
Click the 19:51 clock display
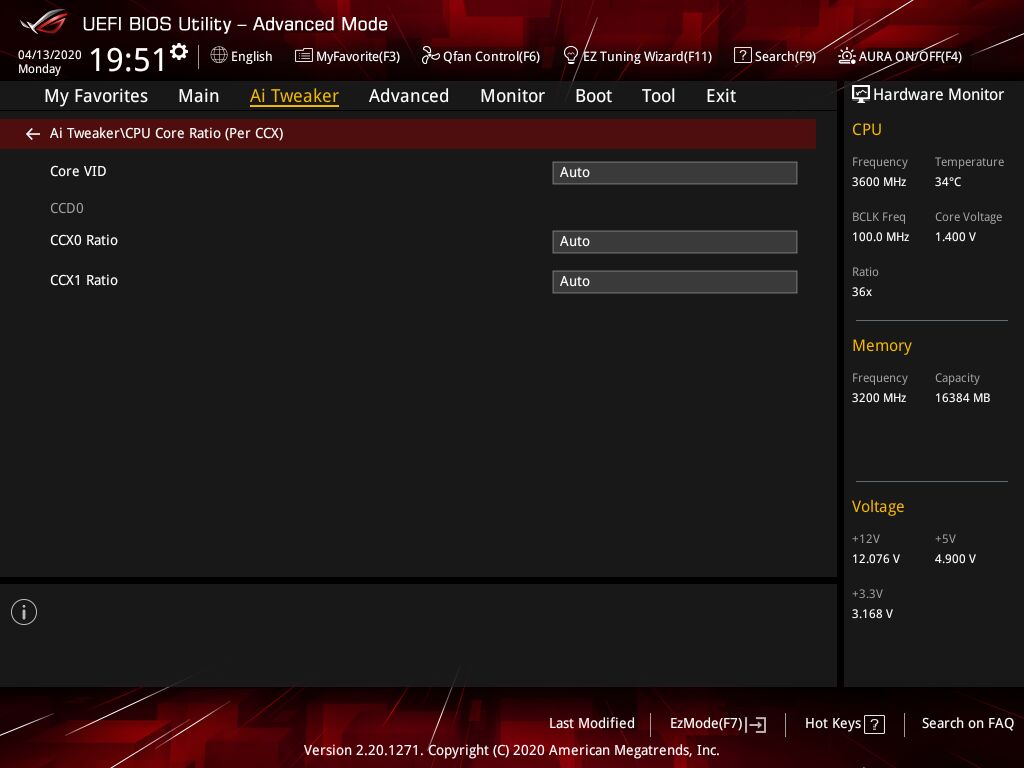pyautogui.click(x=128, y=59)
